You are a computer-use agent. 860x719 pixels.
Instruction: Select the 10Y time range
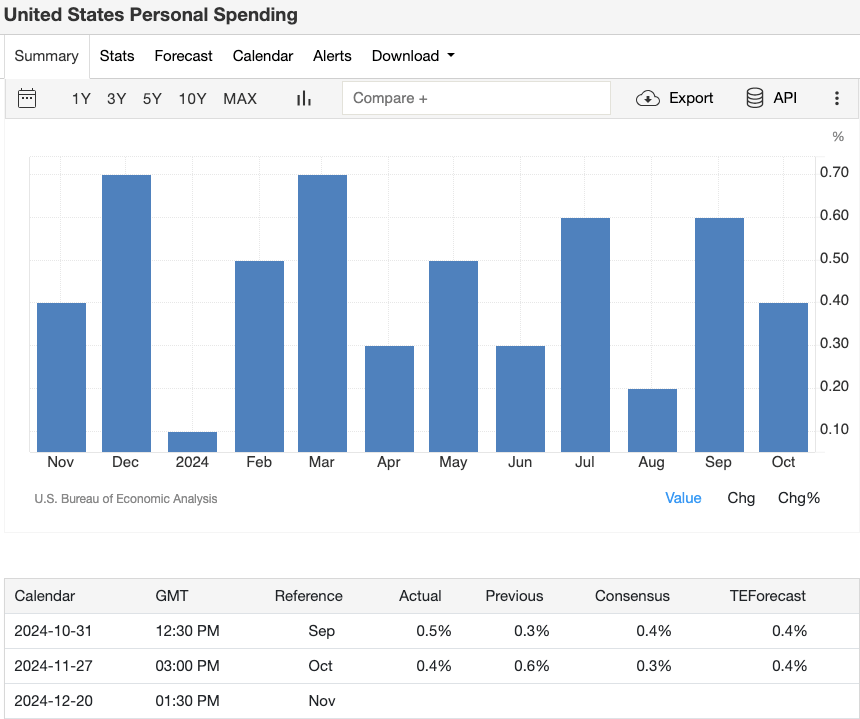tap(192, 98)
